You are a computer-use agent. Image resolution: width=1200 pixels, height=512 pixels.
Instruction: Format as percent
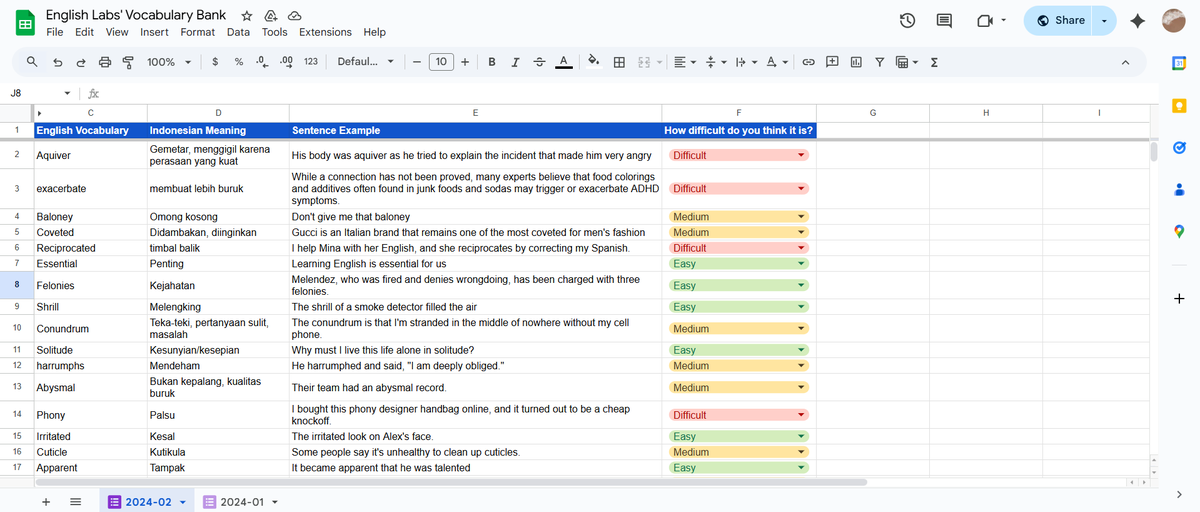tap(239, 62)
